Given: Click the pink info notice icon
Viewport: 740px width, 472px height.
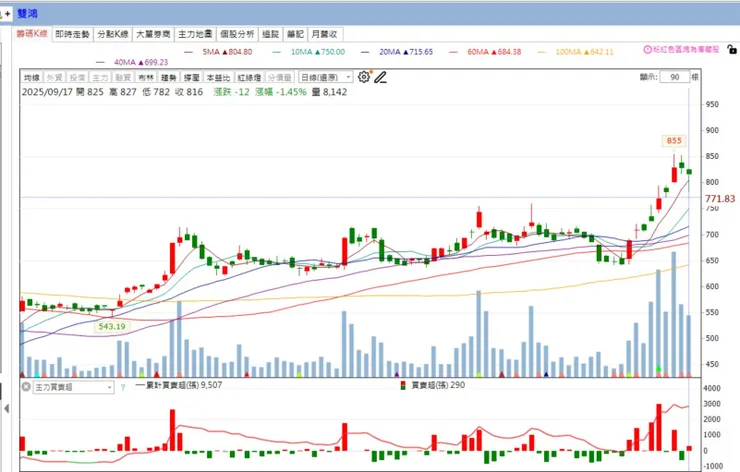Looking at the screenshot, I should coord(648,50).
